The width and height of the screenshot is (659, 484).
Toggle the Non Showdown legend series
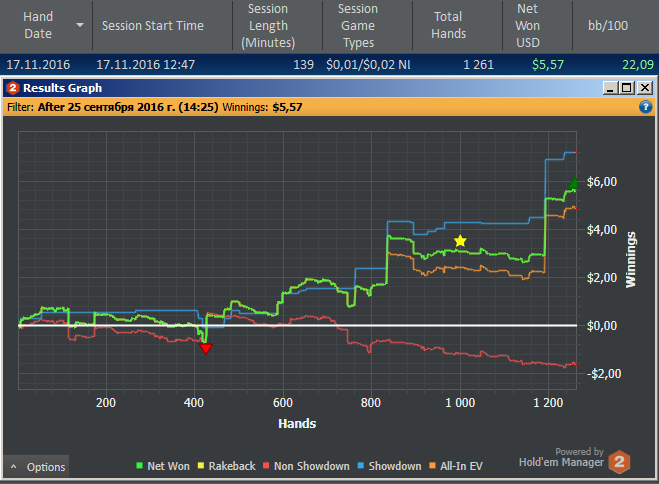pyautogui.click(x=306, y=466)
